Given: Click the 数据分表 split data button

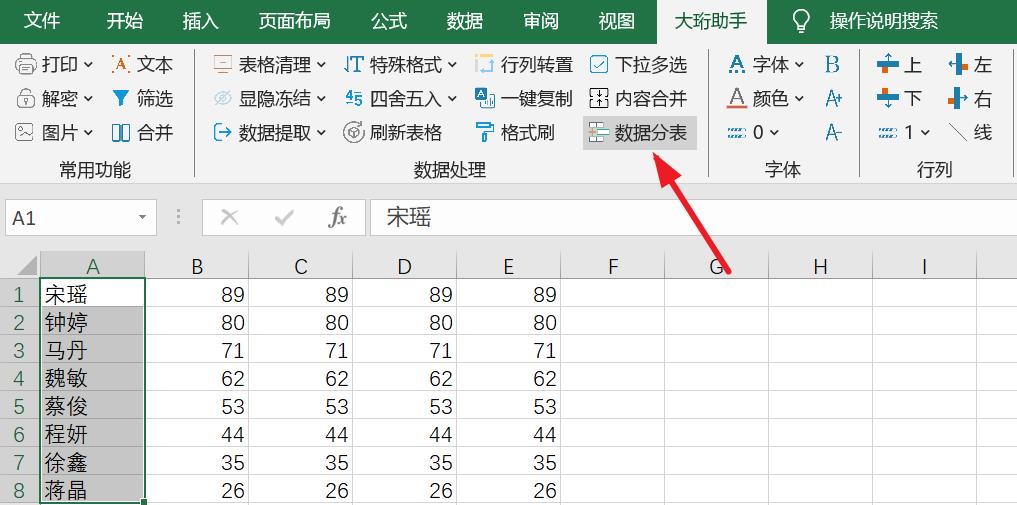Looking at the screenshot, I should 640,133.
